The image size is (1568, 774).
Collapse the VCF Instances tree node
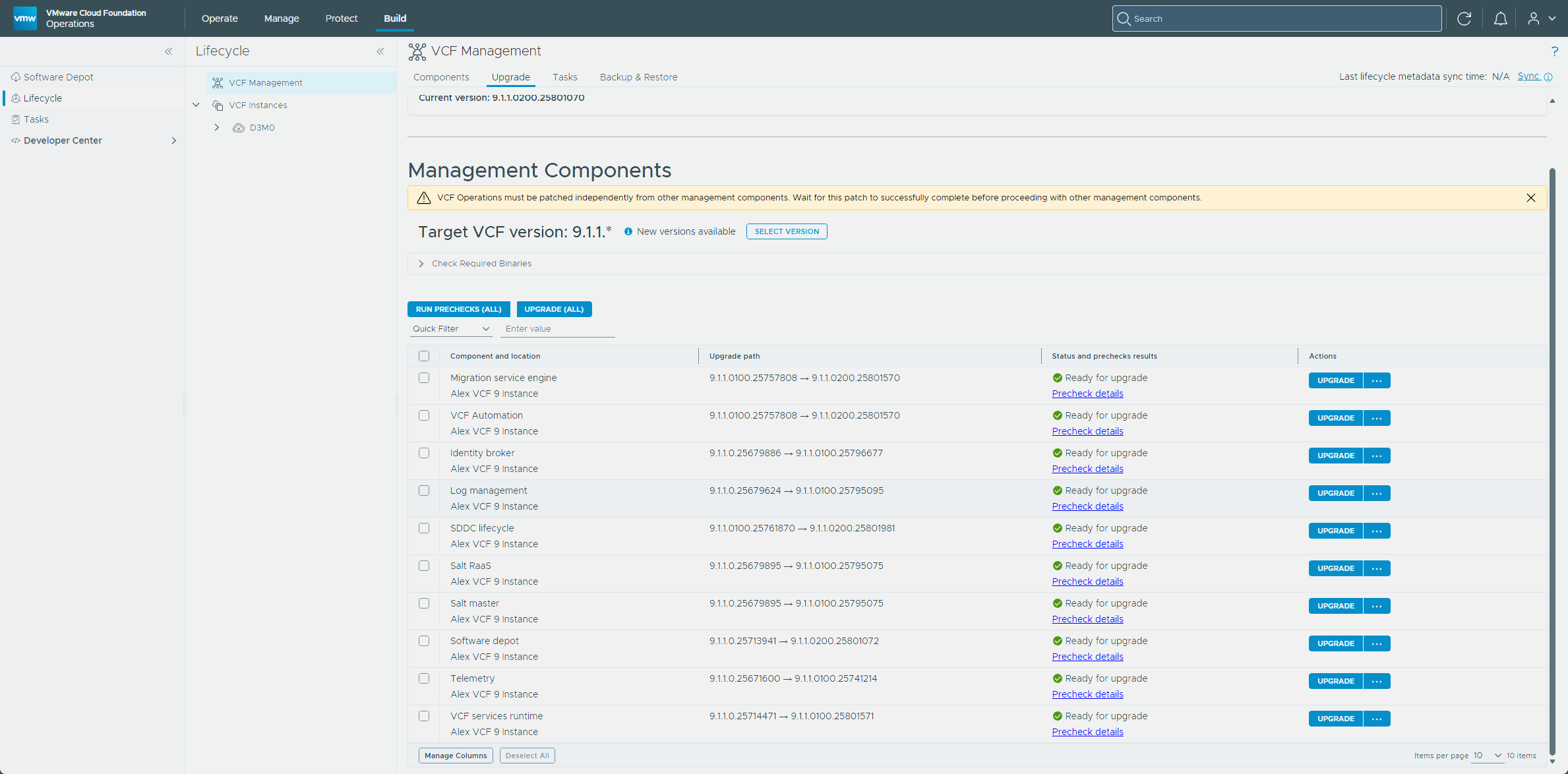(x=196, y=105)
